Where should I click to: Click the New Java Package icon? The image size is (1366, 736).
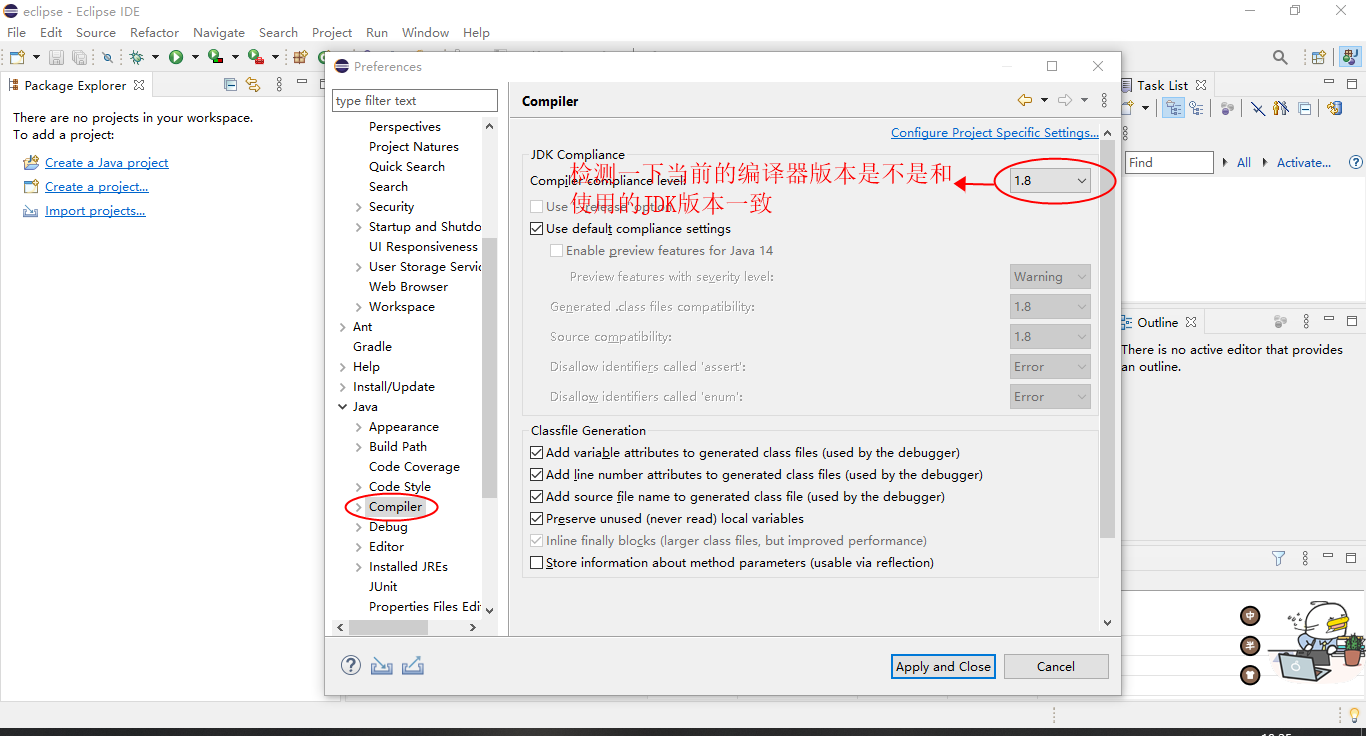point(300,57)
